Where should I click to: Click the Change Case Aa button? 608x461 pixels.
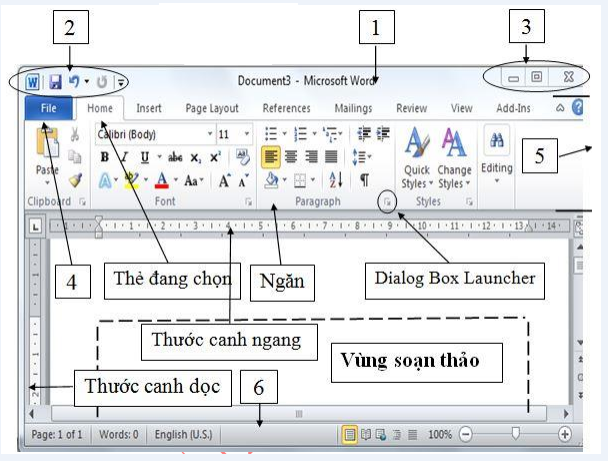click(x=193, y=181)
